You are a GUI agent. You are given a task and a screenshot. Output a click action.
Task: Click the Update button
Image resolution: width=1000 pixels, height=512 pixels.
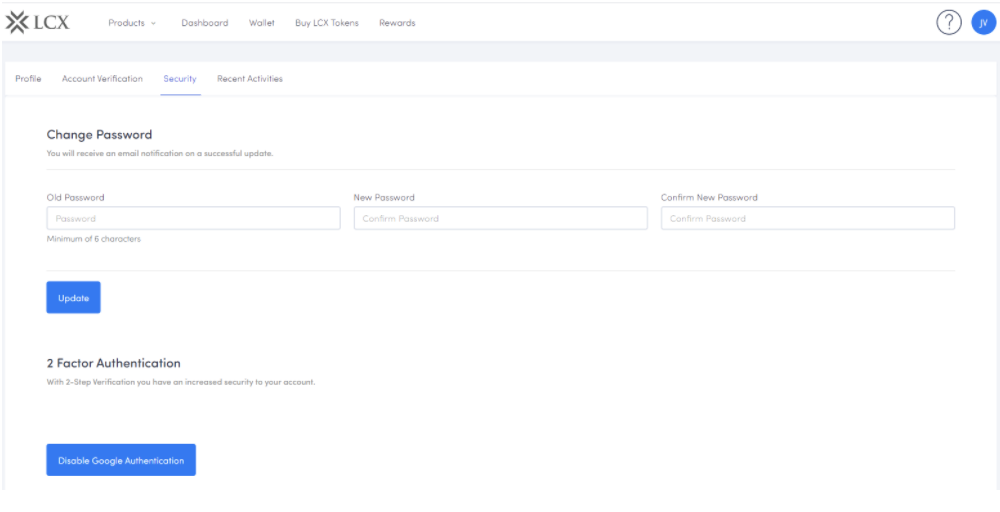pos(73,298)
